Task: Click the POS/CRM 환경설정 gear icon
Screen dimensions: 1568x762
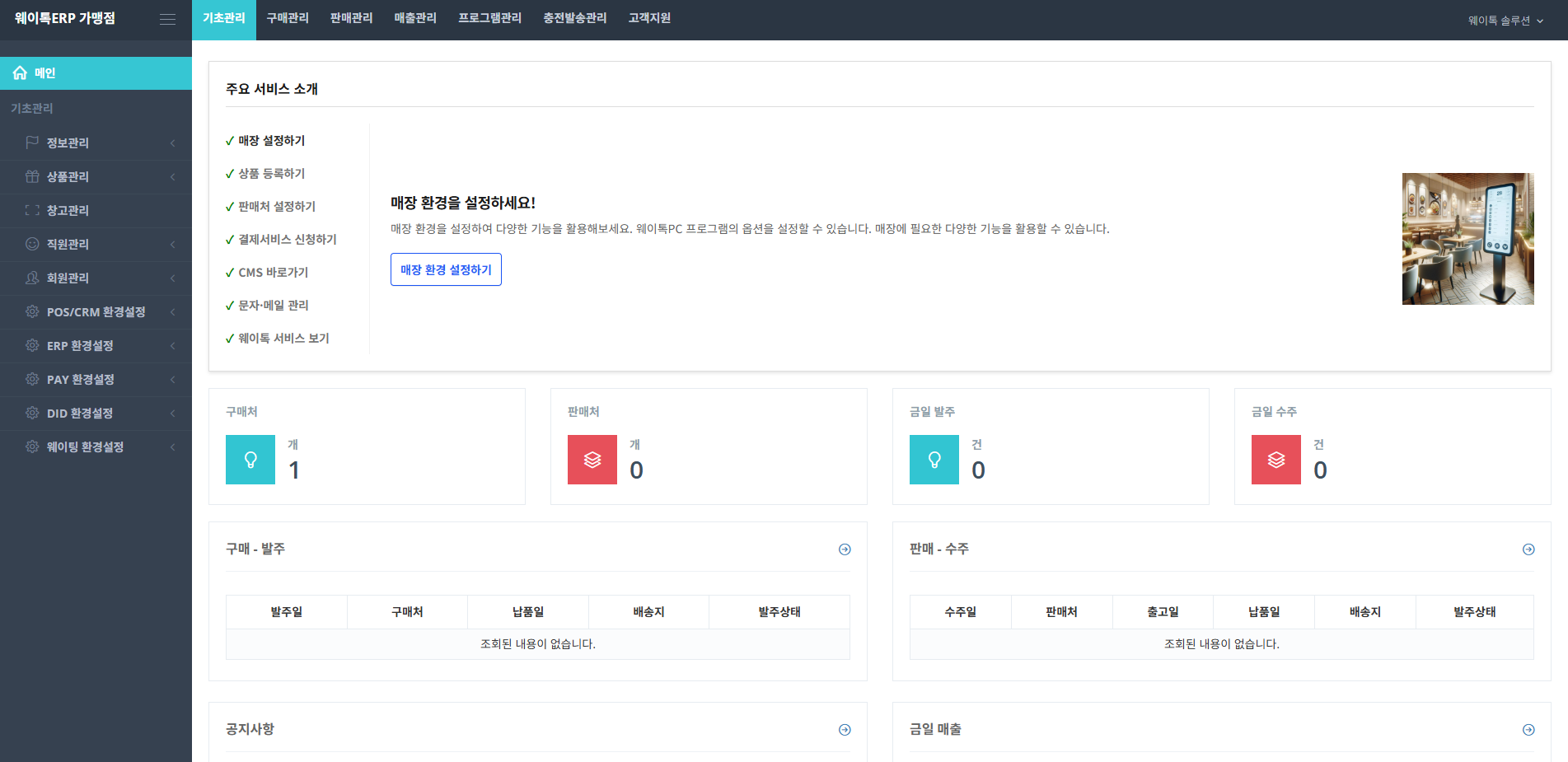Action: pyautogui.click(x=33, y=311)
